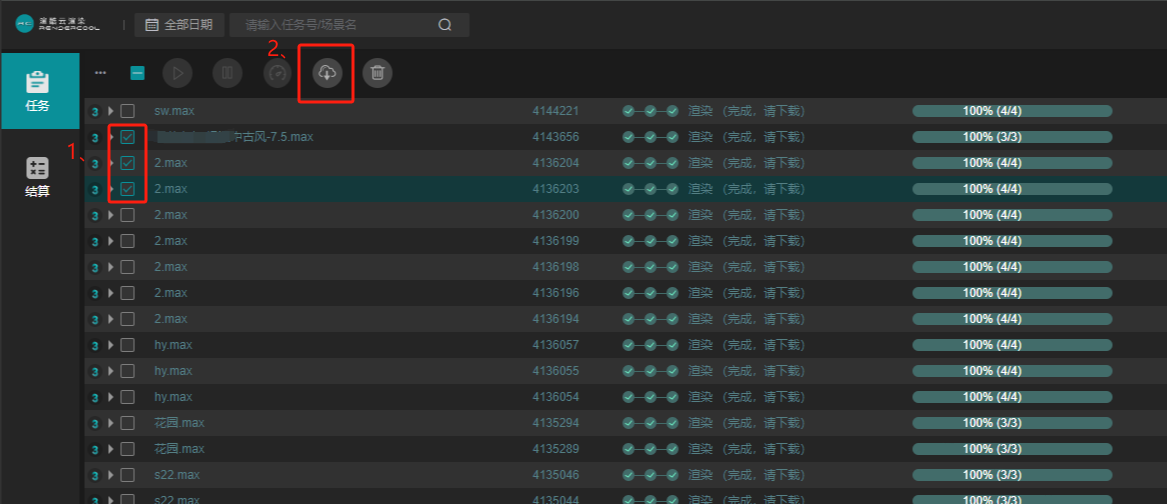Uncheck the checkbox for task 4136204

click(128, 163)
